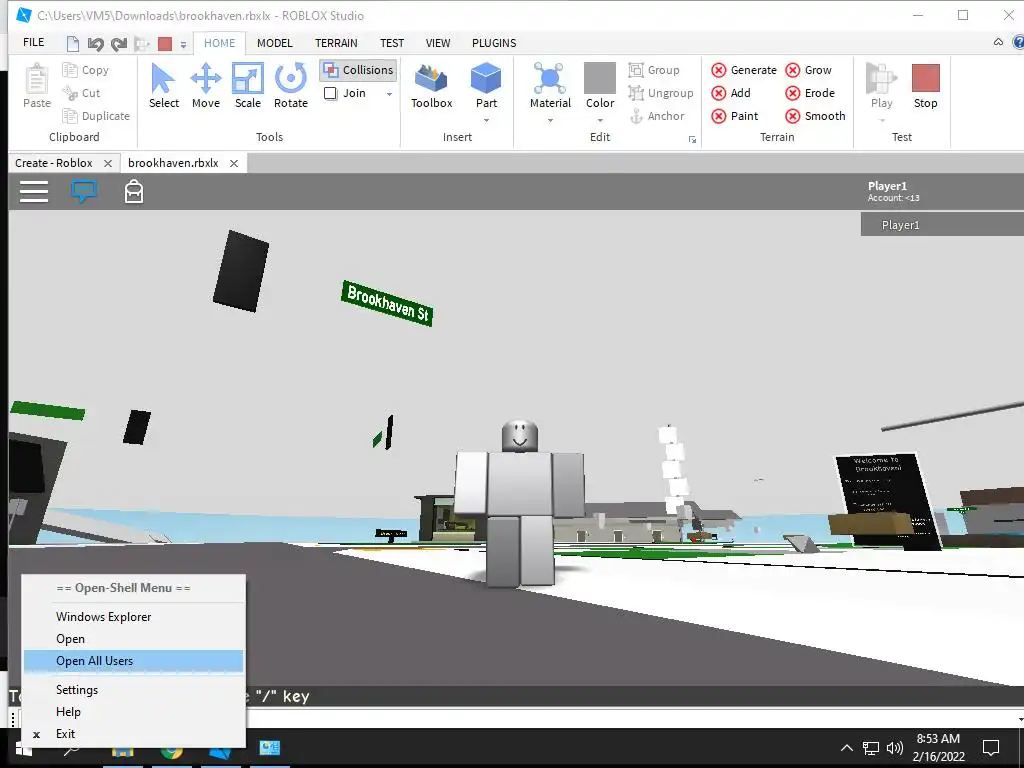Activate the Select tool
Image resolution: width=1024 pixels, height=768 pixels.
[163, 86]
